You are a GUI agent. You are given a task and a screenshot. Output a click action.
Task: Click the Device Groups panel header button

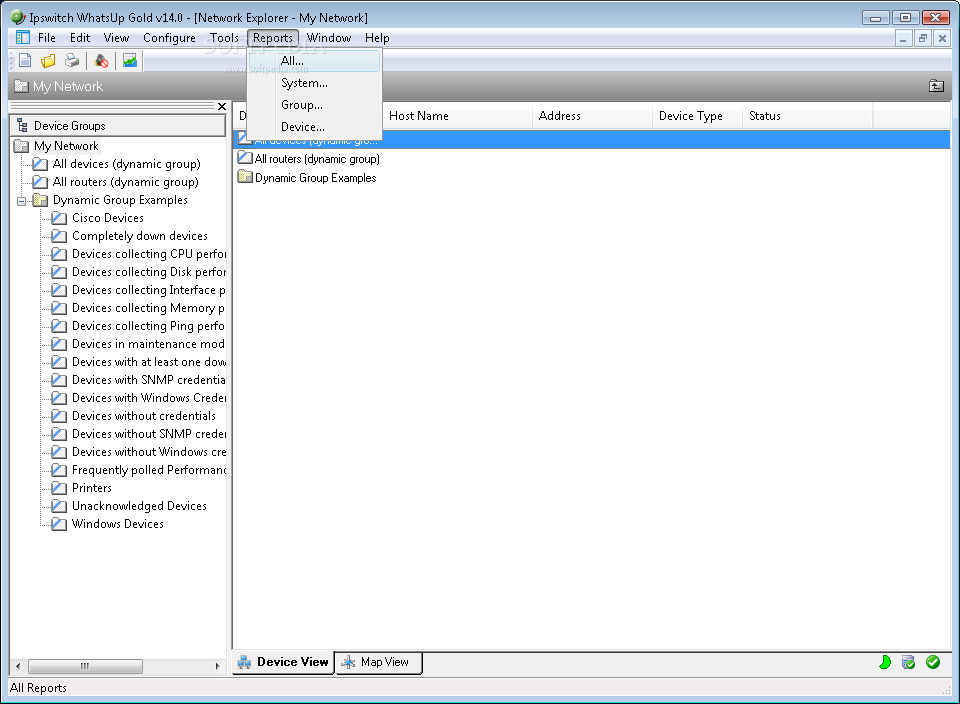pyautogui.click(x=118, y=125)
